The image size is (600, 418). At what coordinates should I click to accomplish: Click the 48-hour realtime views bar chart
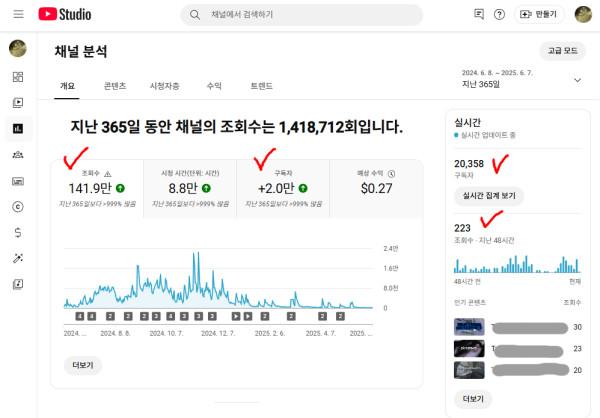[517, 264]
